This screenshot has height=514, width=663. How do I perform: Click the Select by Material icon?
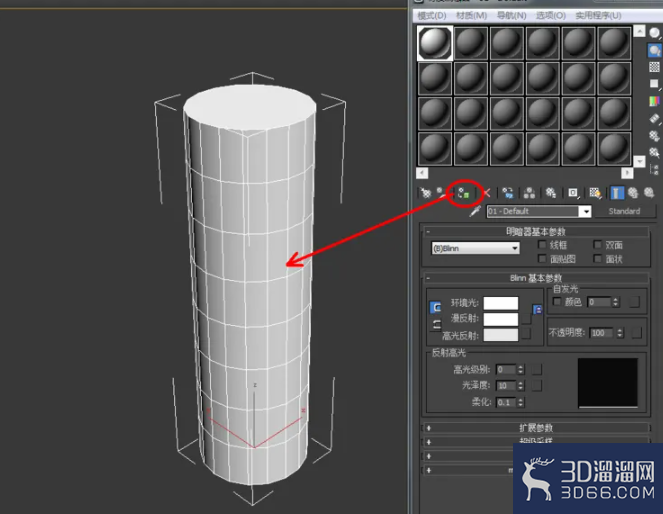click(654, 152)
